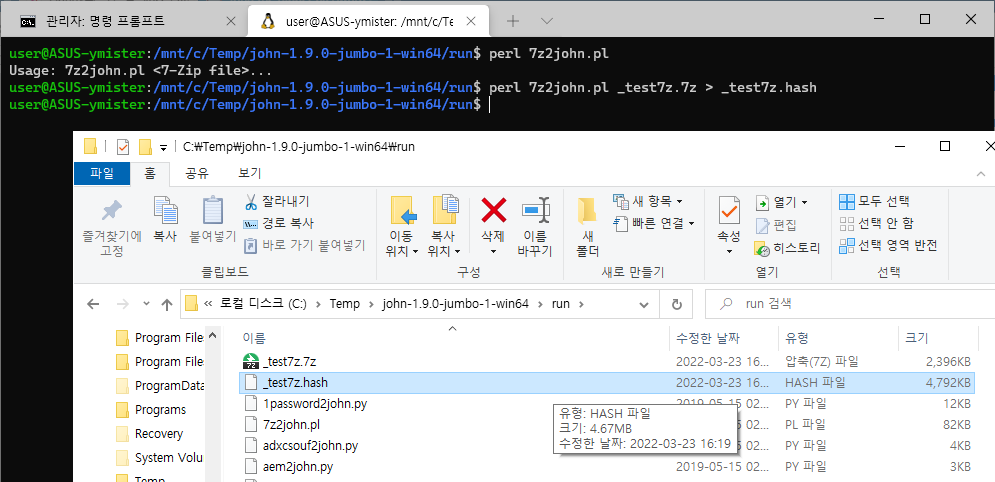Image resolution: width=995 pixels, height=482 pixels.
Task: Click the quick access properties checkmark icon in title bar
Action: tap(122, 147)
